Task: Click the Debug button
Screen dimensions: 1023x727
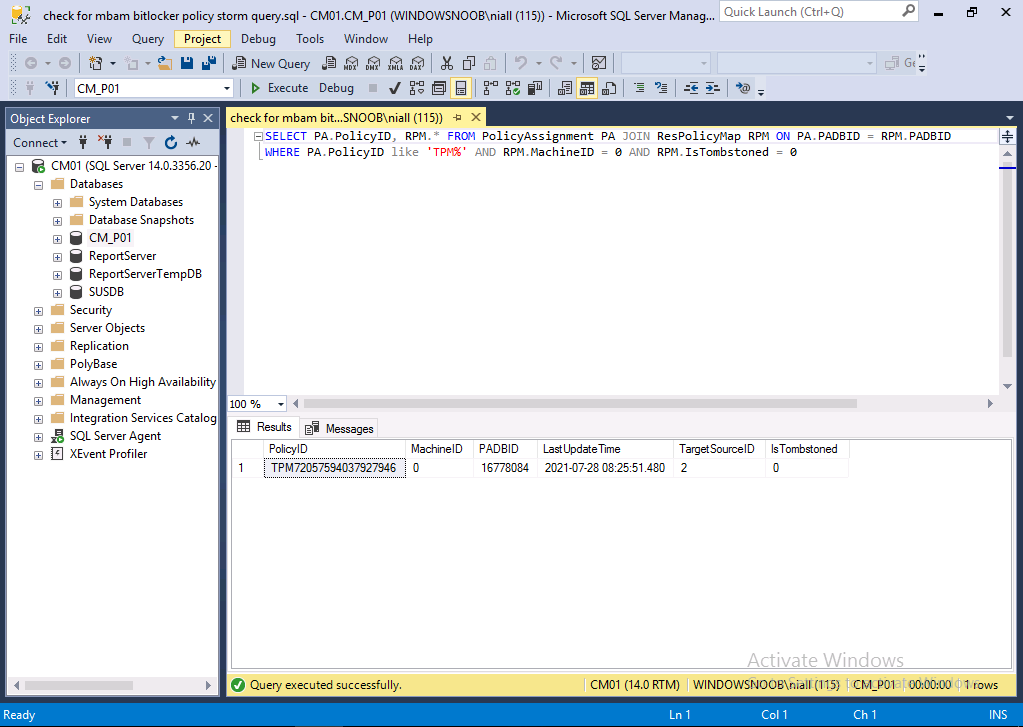Action: coord(336,87)
